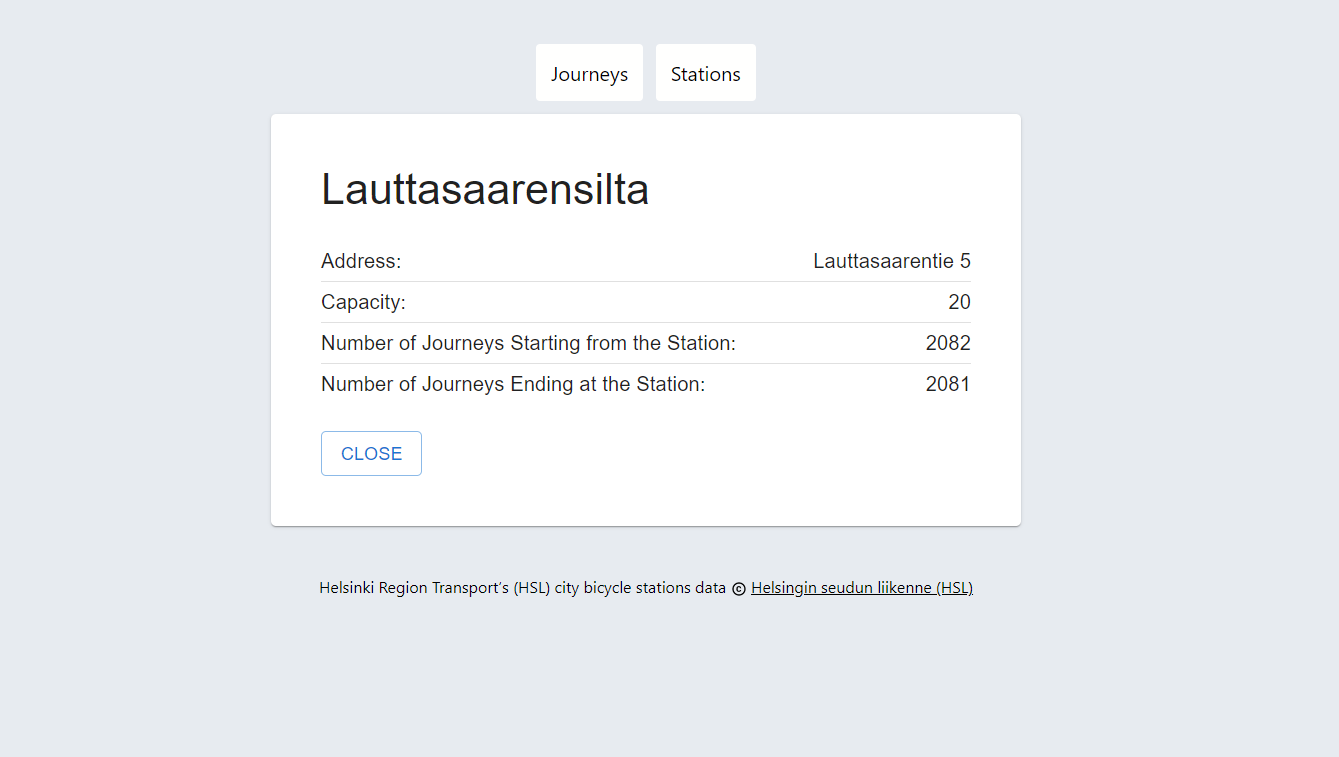Click the copyright symbol near HSL attribution
The image size is (1339, 757).
pyautogui.click(x=739, y=588)
